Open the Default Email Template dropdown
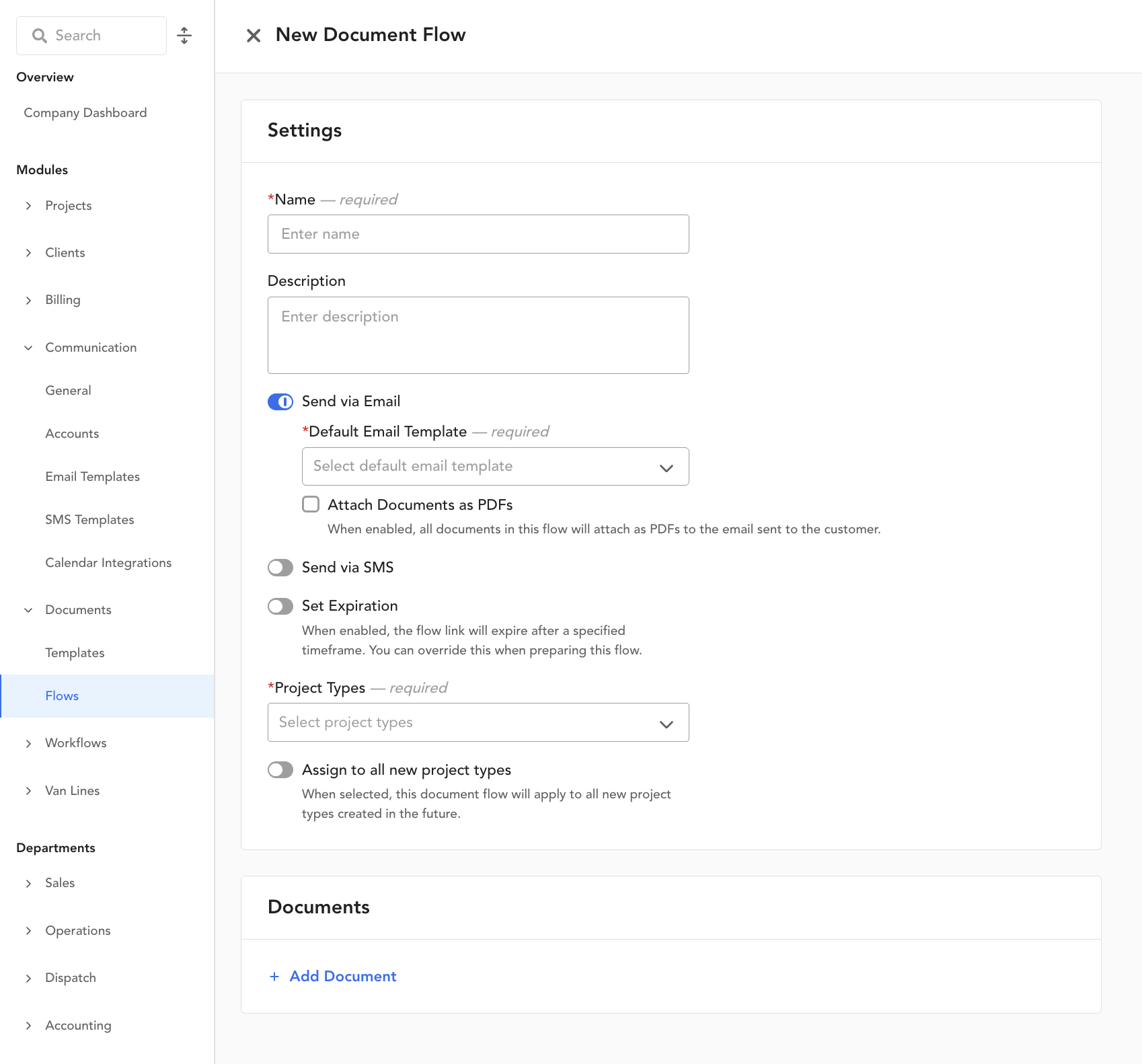This screenshot has height=1064, width=1142. pos(496,467)
